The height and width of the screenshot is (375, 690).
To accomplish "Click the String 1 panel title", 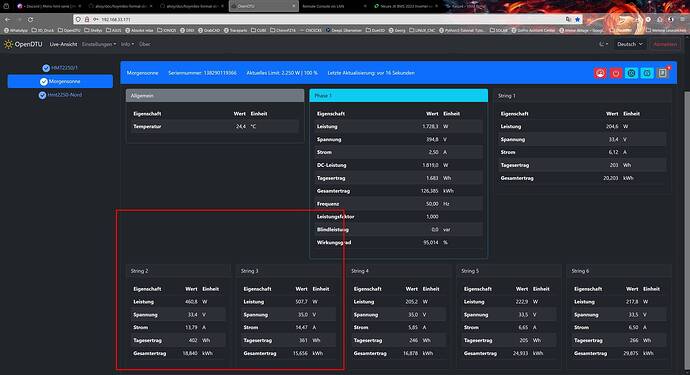I will tap(506, 96).
